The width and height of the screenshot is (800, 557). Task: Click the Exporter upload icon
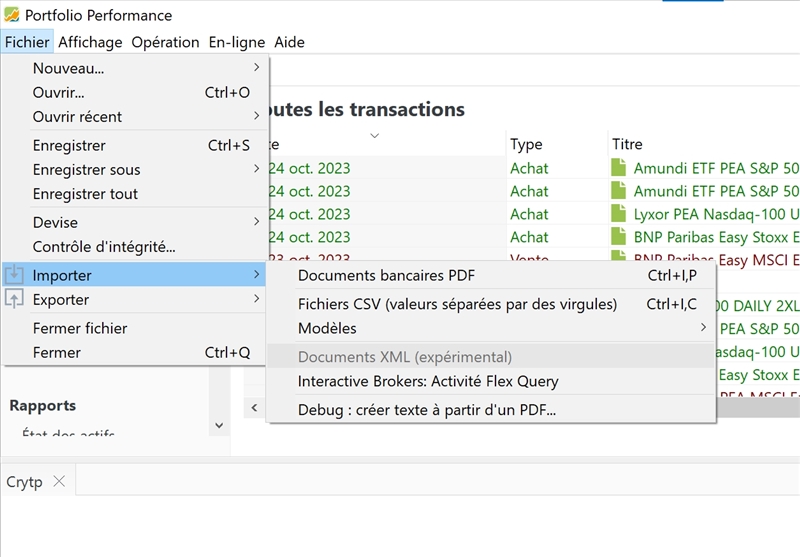coord(14,299)
